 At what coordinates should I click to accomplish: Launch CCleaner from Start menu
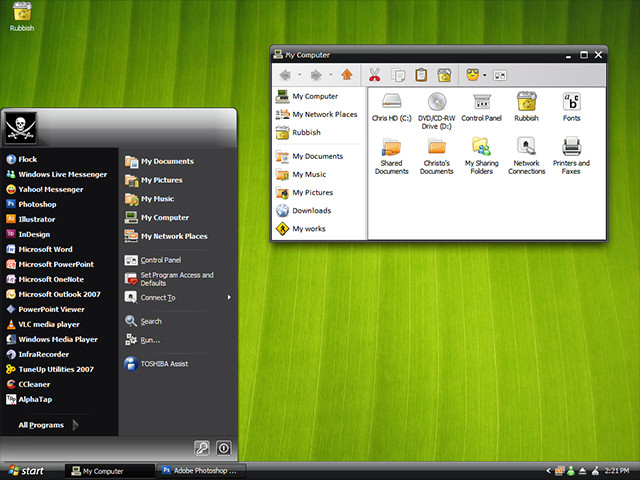[x=28, y=384]
